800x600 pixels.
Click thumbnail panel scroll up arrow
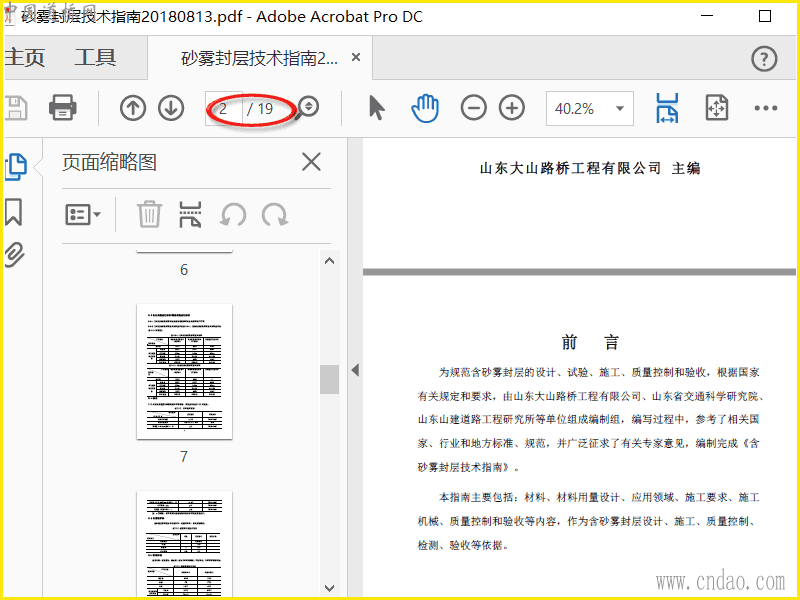(x=330, y=261)
